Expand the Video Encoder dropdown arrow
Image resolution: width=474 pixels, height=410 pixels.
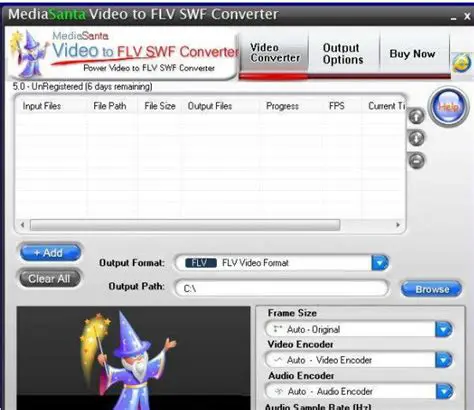444,360
